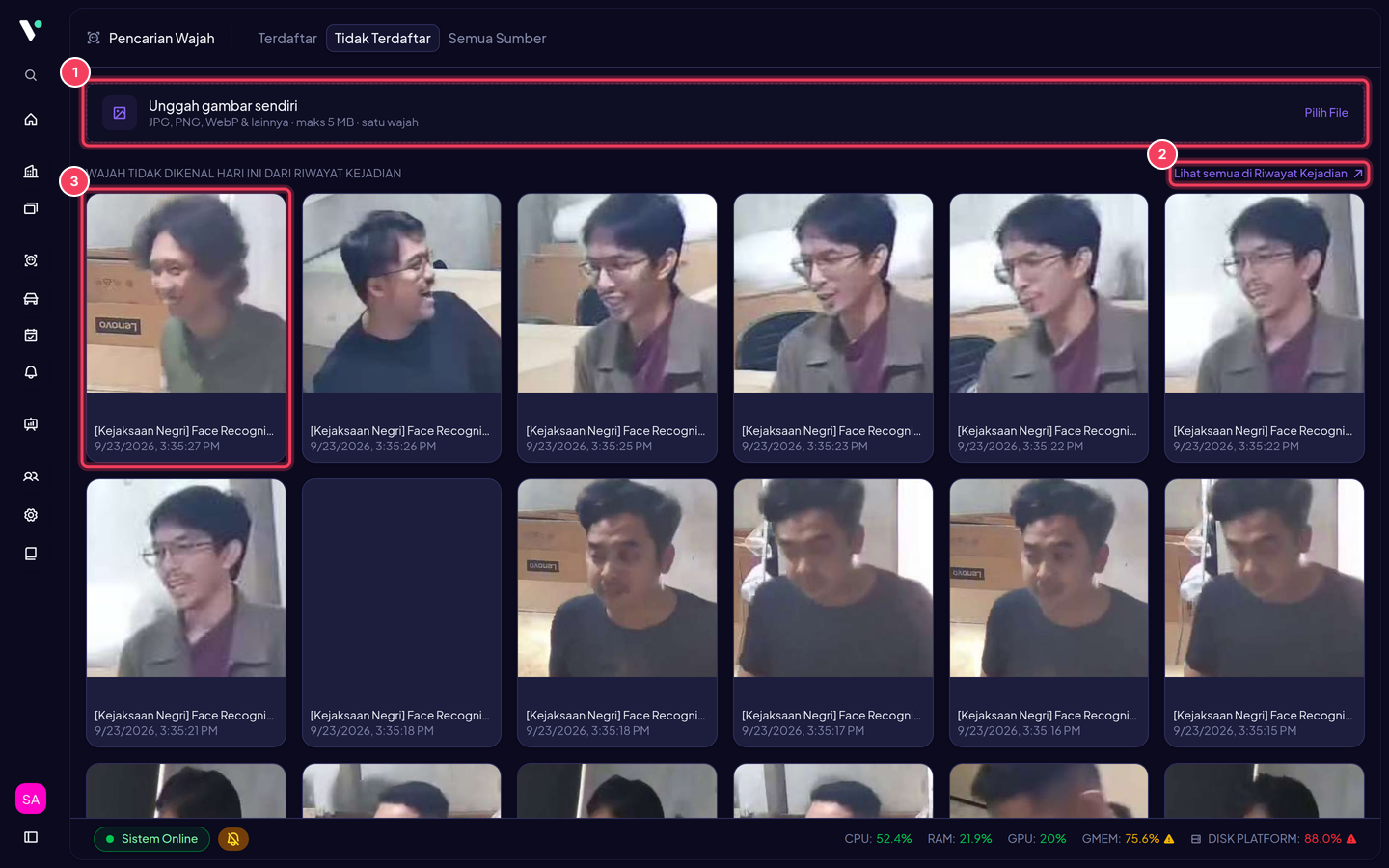The width and height of the screenshot is (1389, 868).
Task: Select the face card timestamped 3:35:21 PM
Action: tap(186, 612)
